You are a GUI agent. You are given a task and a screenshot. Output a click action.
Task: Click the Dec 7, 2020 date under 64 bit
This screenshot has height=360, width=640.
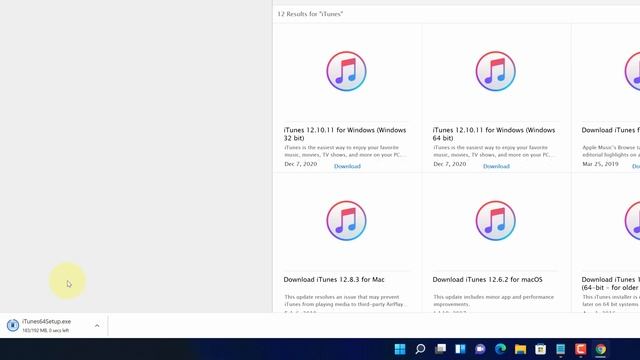click(449, 164)
